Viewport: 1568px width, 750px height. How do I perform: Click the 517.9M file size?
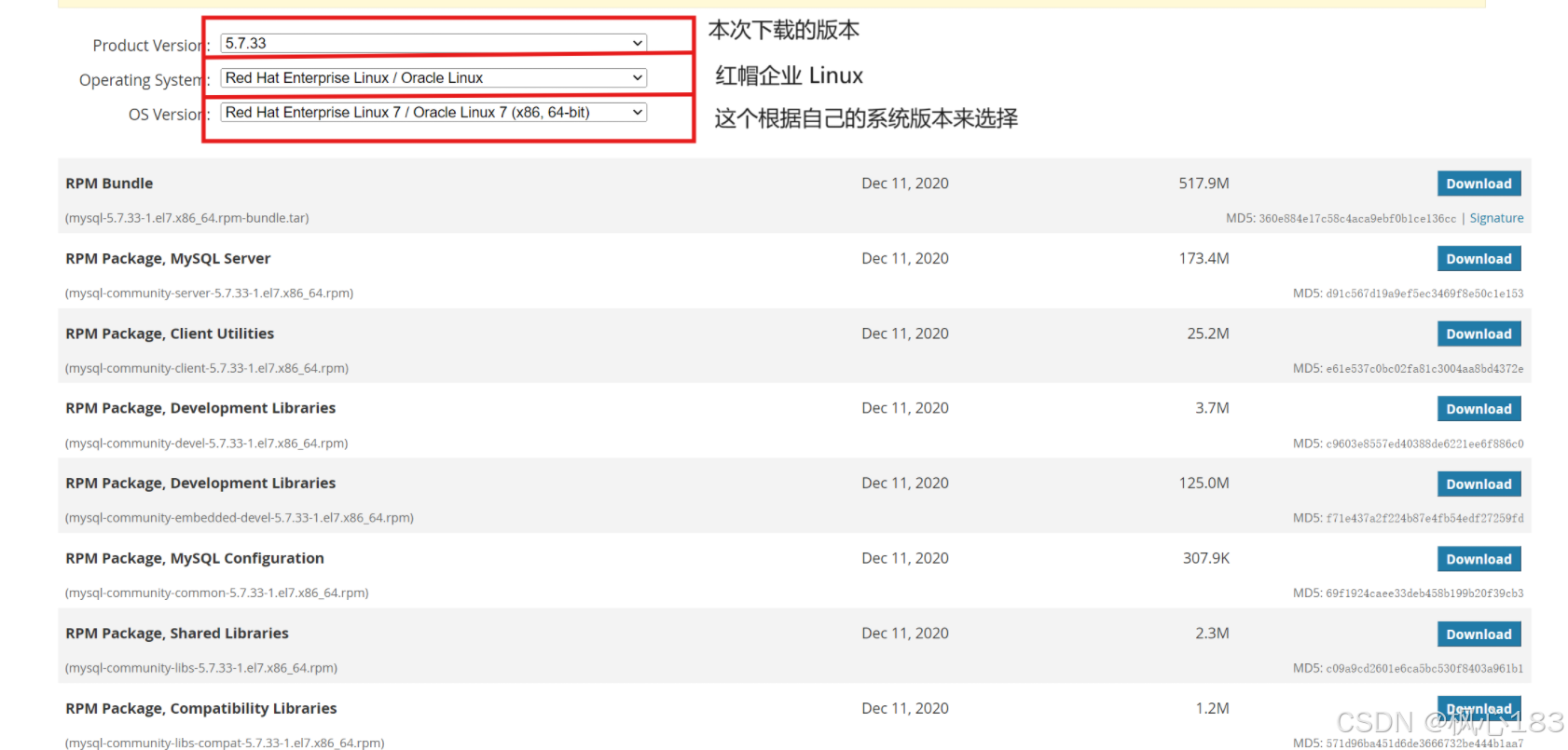[x=1204, y=184]
